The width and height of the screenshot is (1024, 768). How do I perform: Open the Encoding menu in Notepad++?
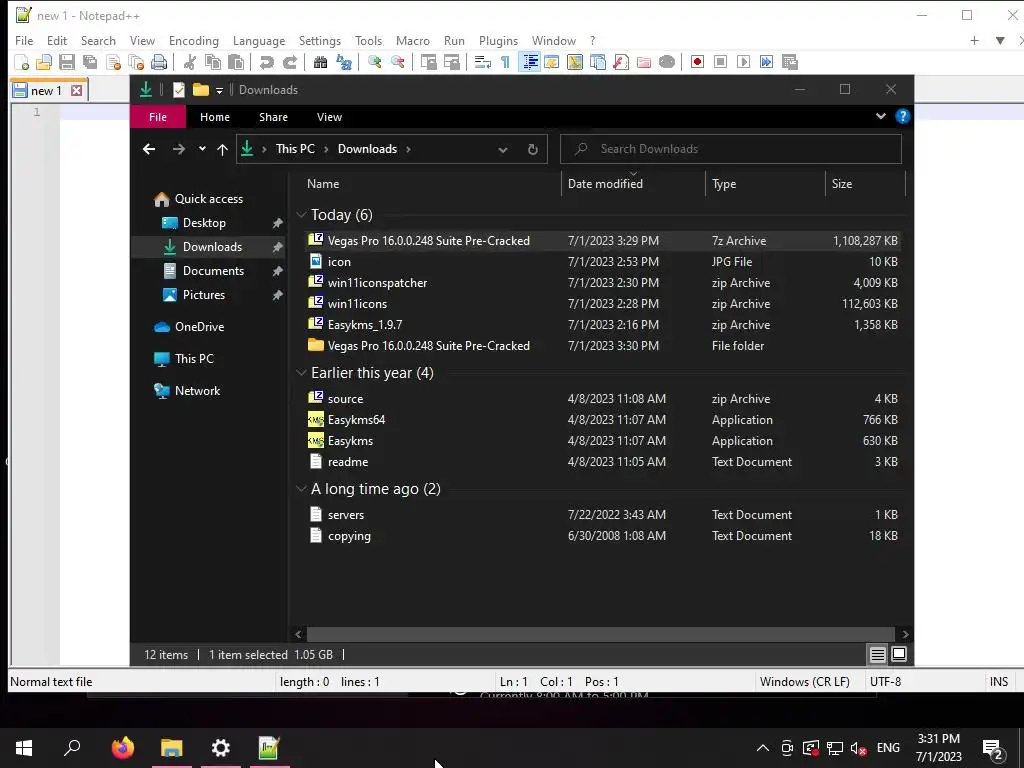(194, 40)
